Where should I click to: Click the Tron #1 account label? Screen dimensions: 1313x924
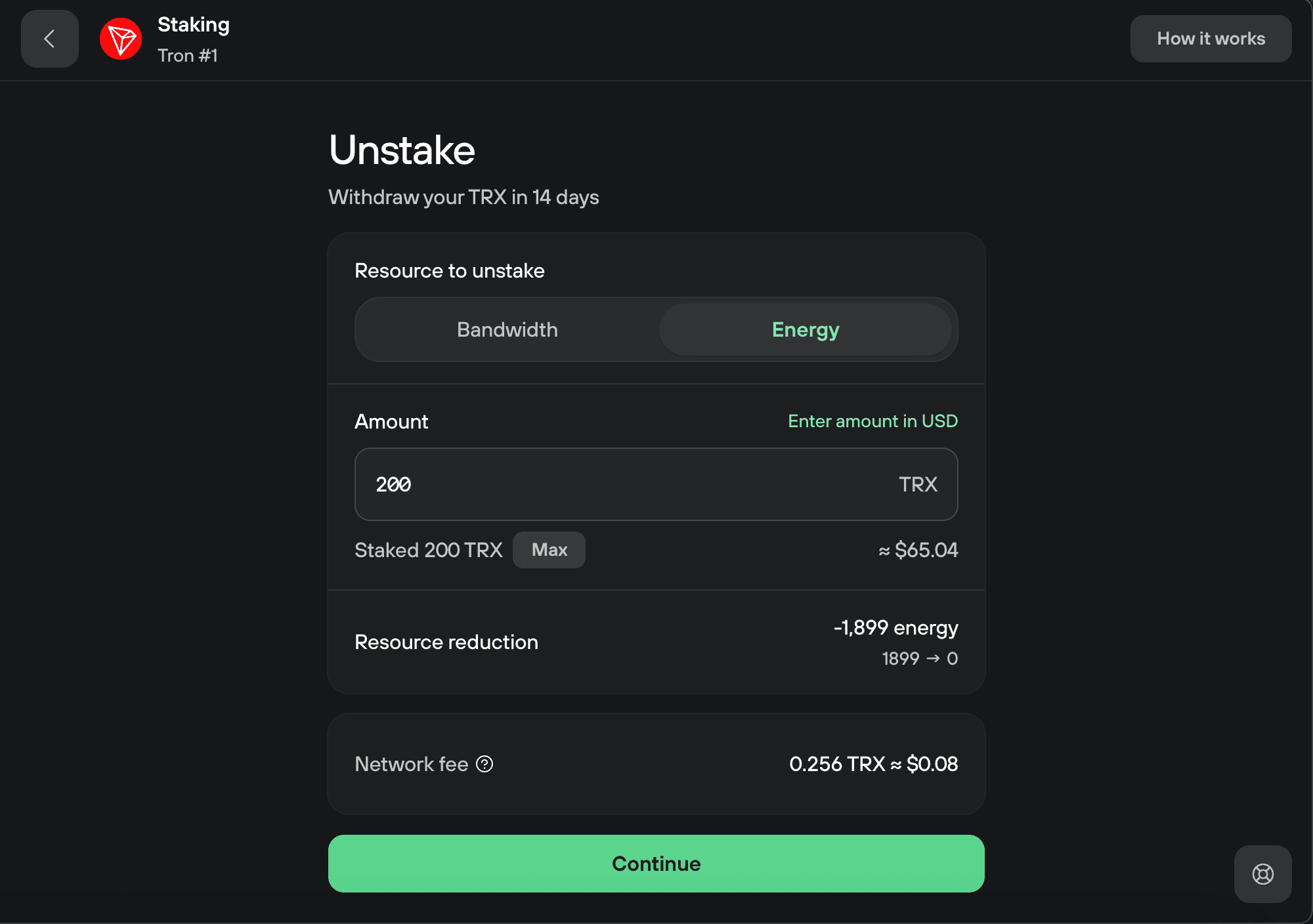pyautogui.click(x=188, y=56)
